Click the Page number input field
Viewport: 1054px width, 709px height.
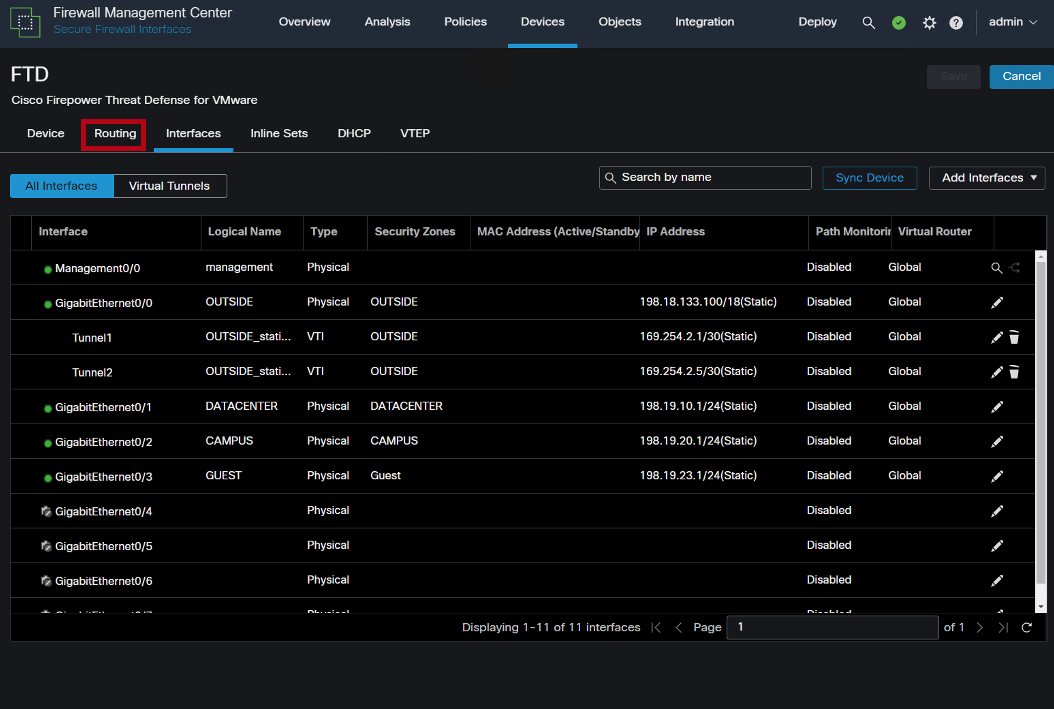coord(832,628)
